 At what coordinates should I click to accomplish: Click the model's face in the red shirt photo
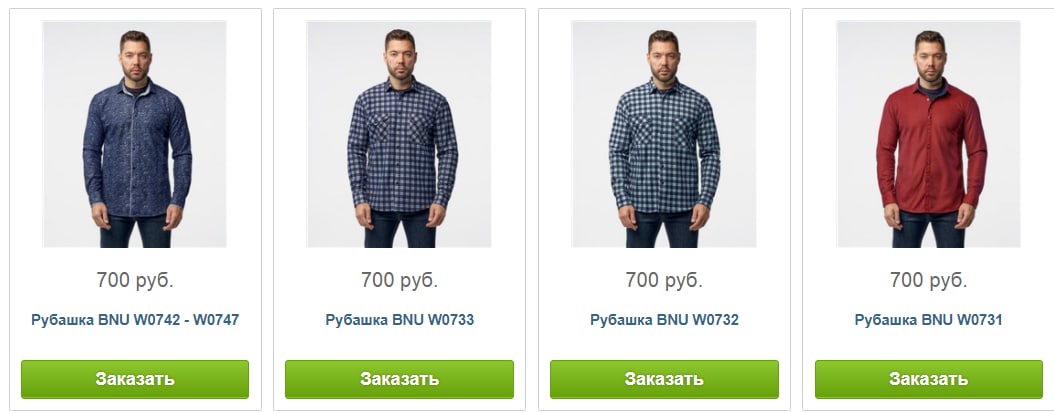coord(929,59)
